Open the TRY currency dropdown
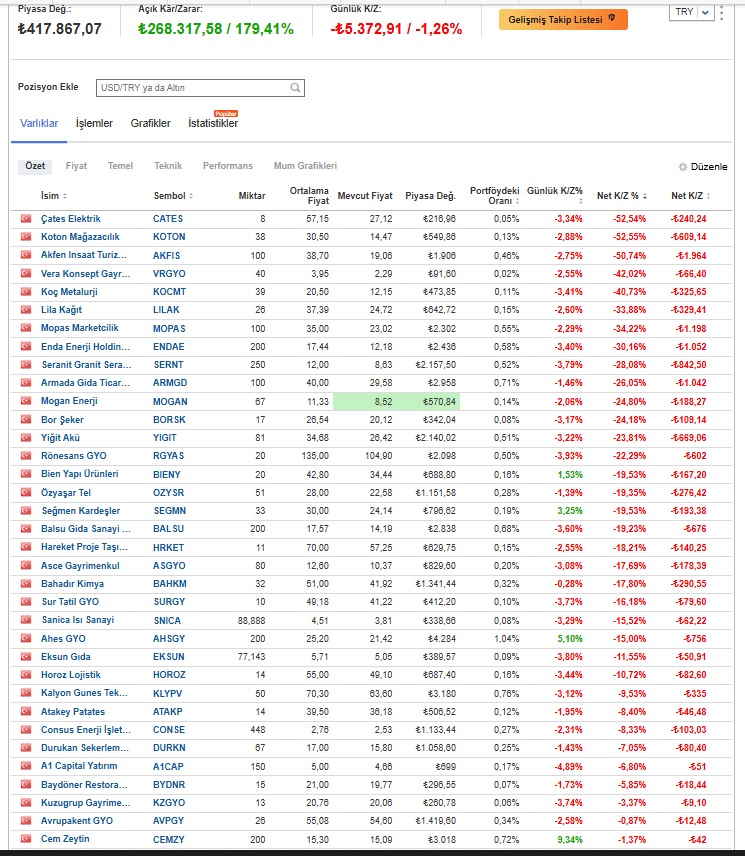The width and height of the screenshot is (745, 856). pyautogui.click(x=692, y=12)
